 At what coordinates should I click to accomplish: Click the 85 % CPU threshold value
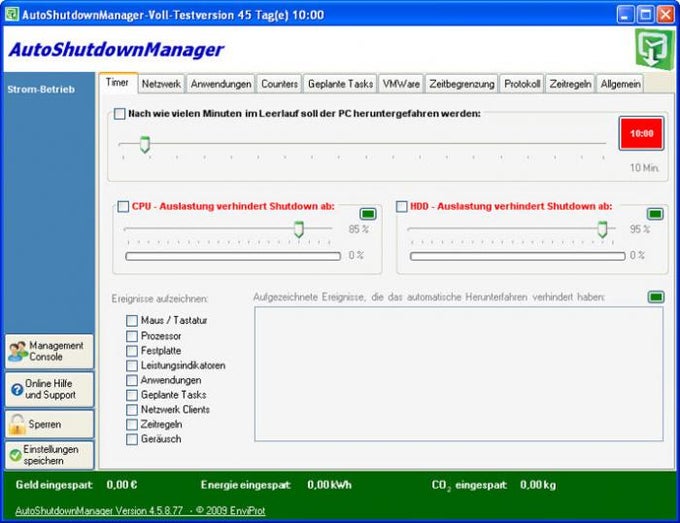358,229
